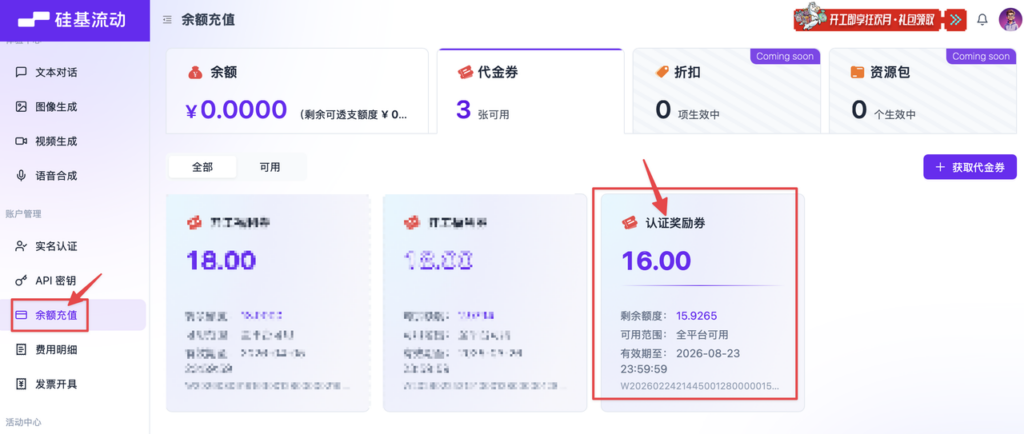
Task: Open 语音合成 sidebar item
Action: tap(55, 175)
